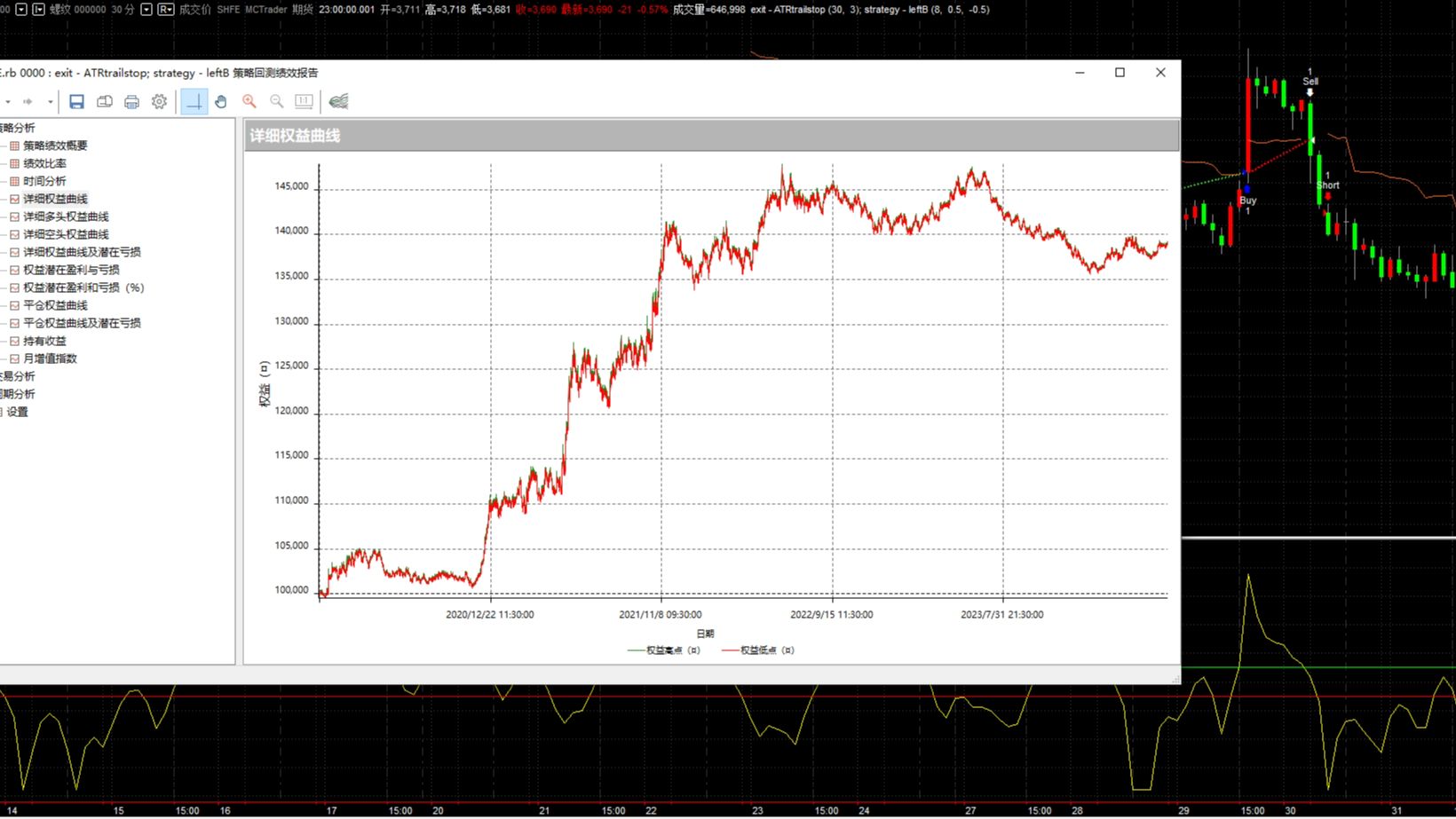Toggle the crosshair cursor tool
Viewport: 1456px width, 819px height.
194,101
